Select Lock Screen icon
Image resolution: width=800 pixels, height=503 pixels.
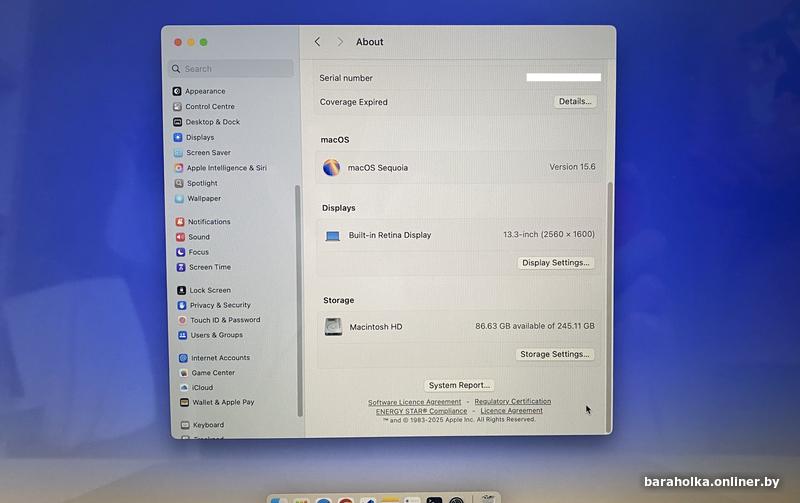click(x=181, y=290)
